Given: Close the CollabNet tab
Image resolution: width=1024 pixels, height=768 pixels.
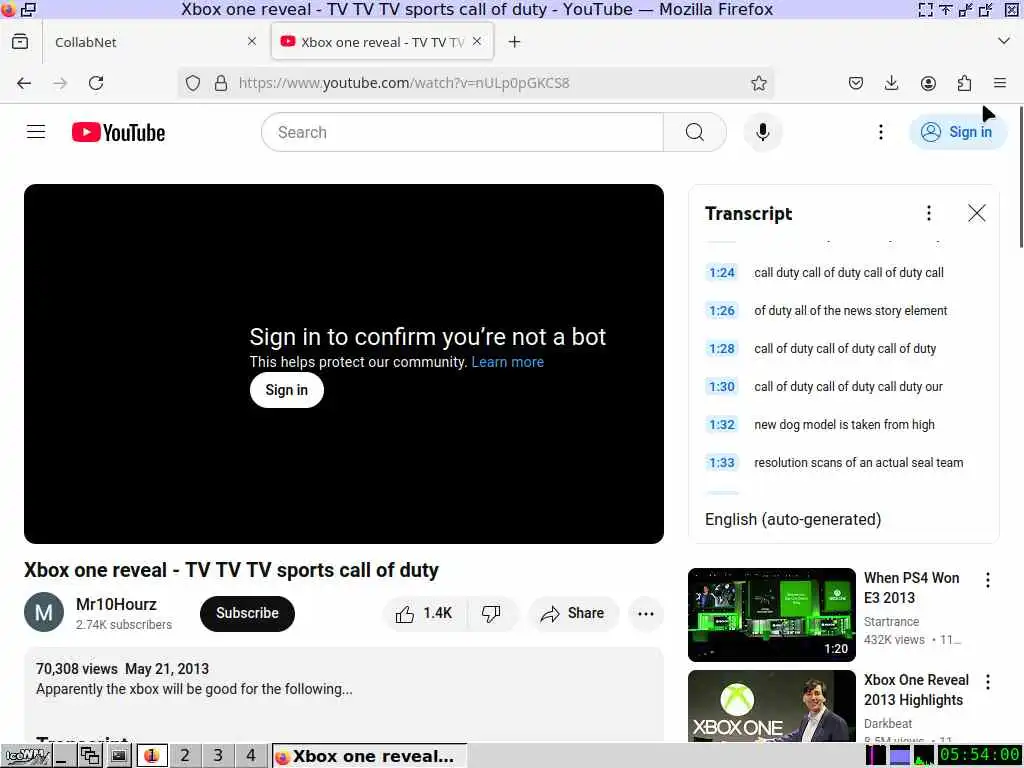Looking at the screenshot, I should click(252, 41).
